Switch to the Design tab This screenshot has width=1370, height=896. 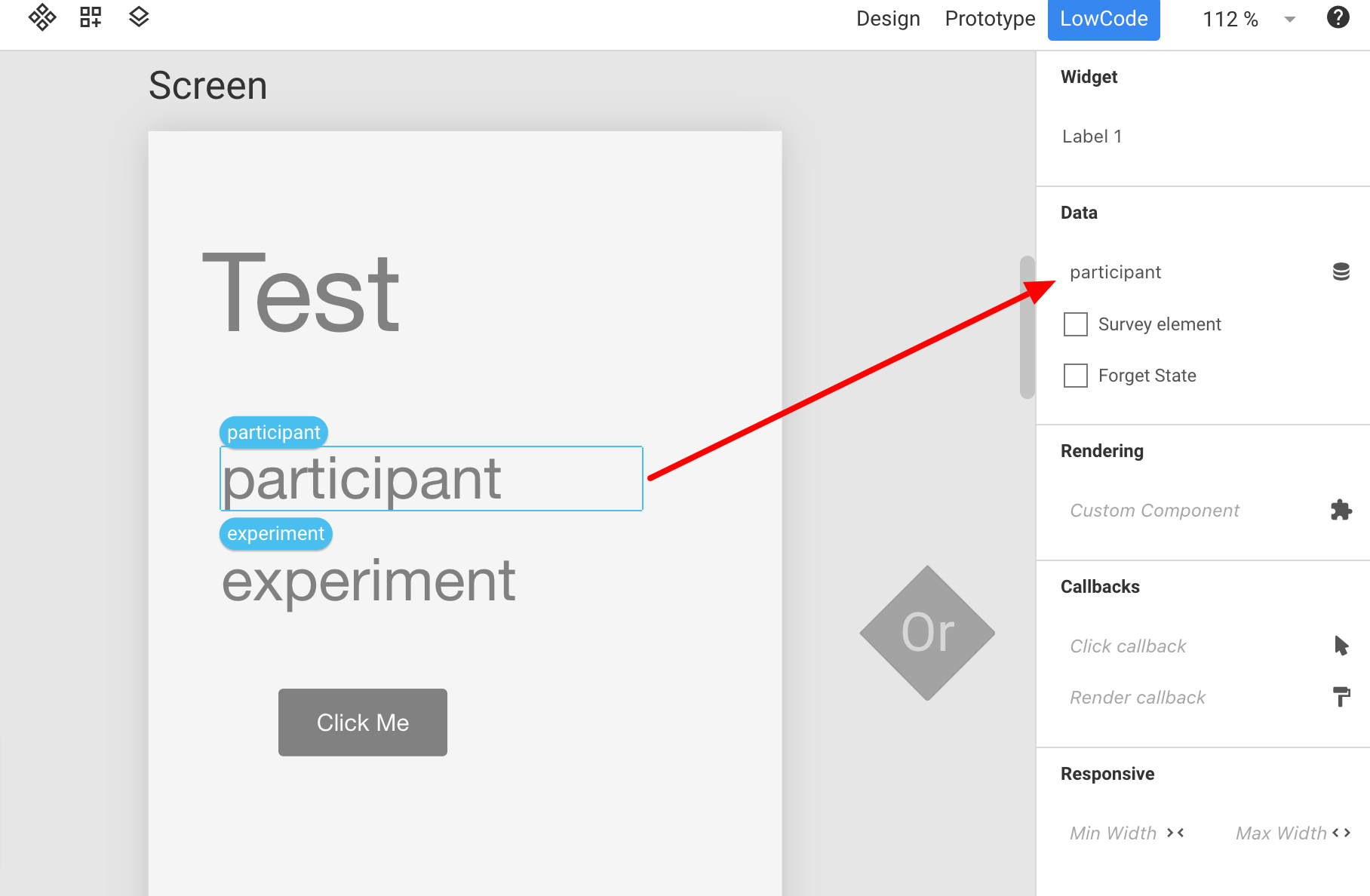point(888,18)
